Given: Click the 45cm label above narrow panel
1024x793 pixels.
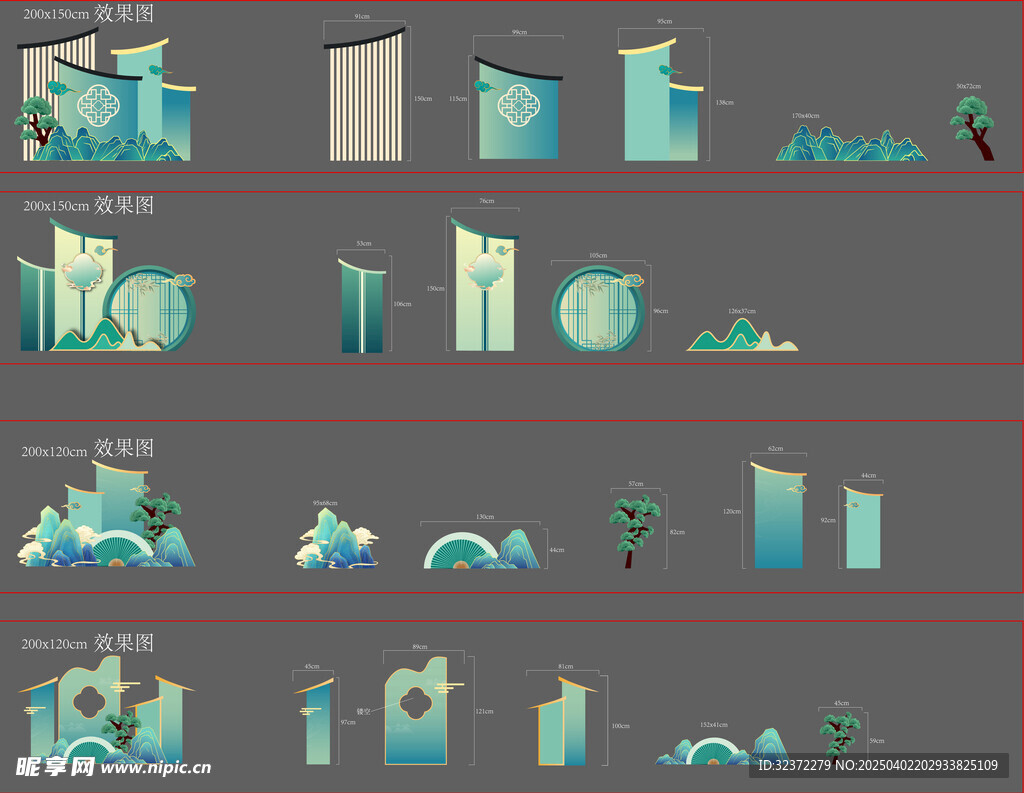Looking at the screenshot, I should (x=312, y=667).
